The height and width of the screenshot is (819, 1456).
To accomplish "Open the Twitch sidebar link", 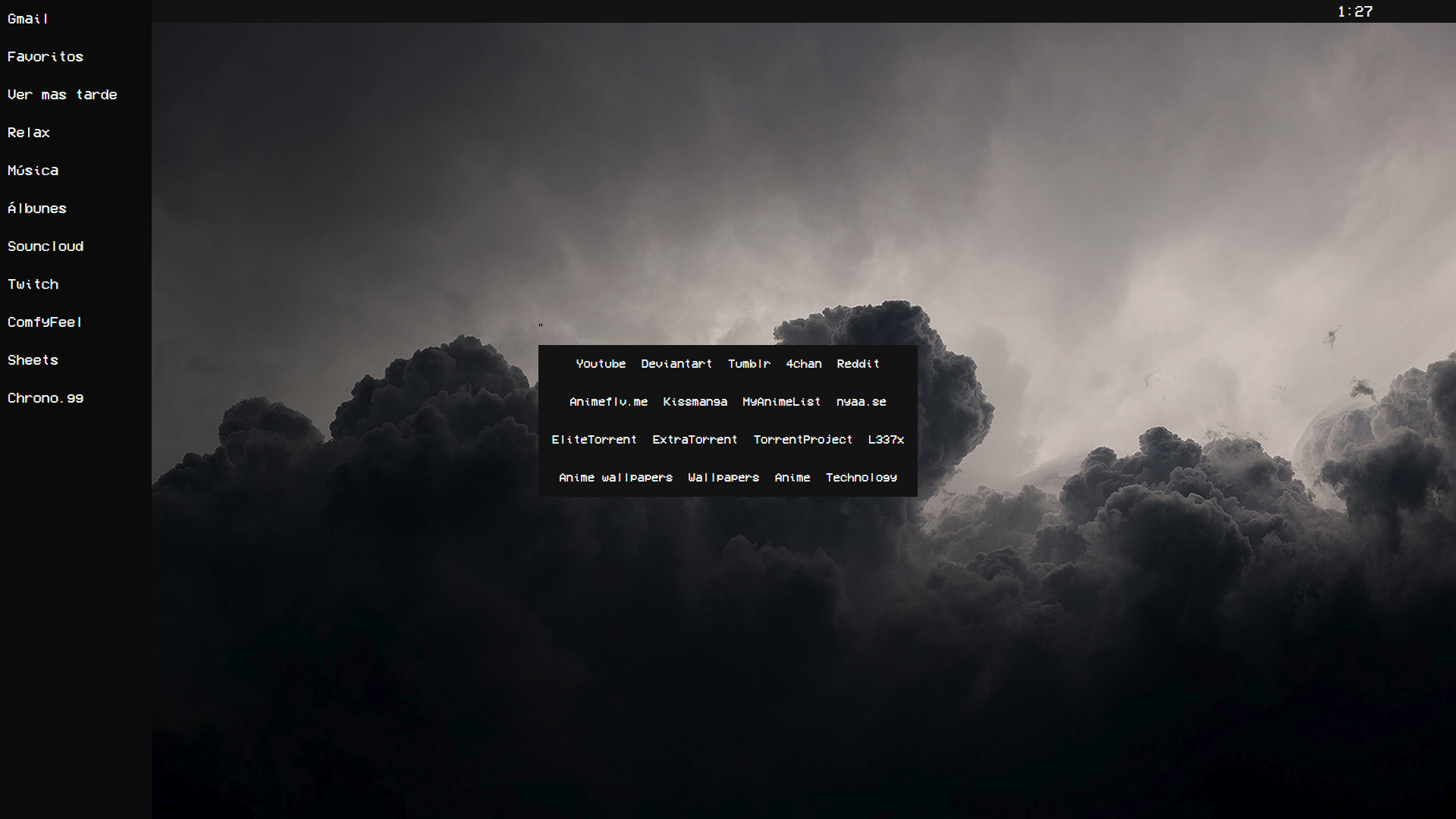I will (33, 284).
